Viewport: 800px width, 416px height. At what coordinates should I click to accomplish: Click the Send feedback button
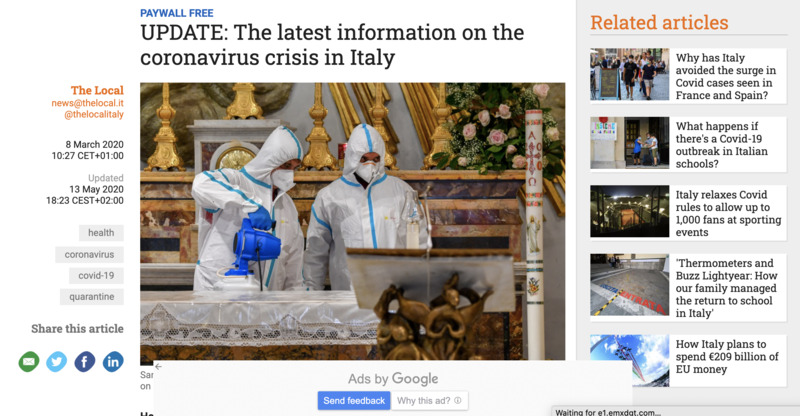354,401
